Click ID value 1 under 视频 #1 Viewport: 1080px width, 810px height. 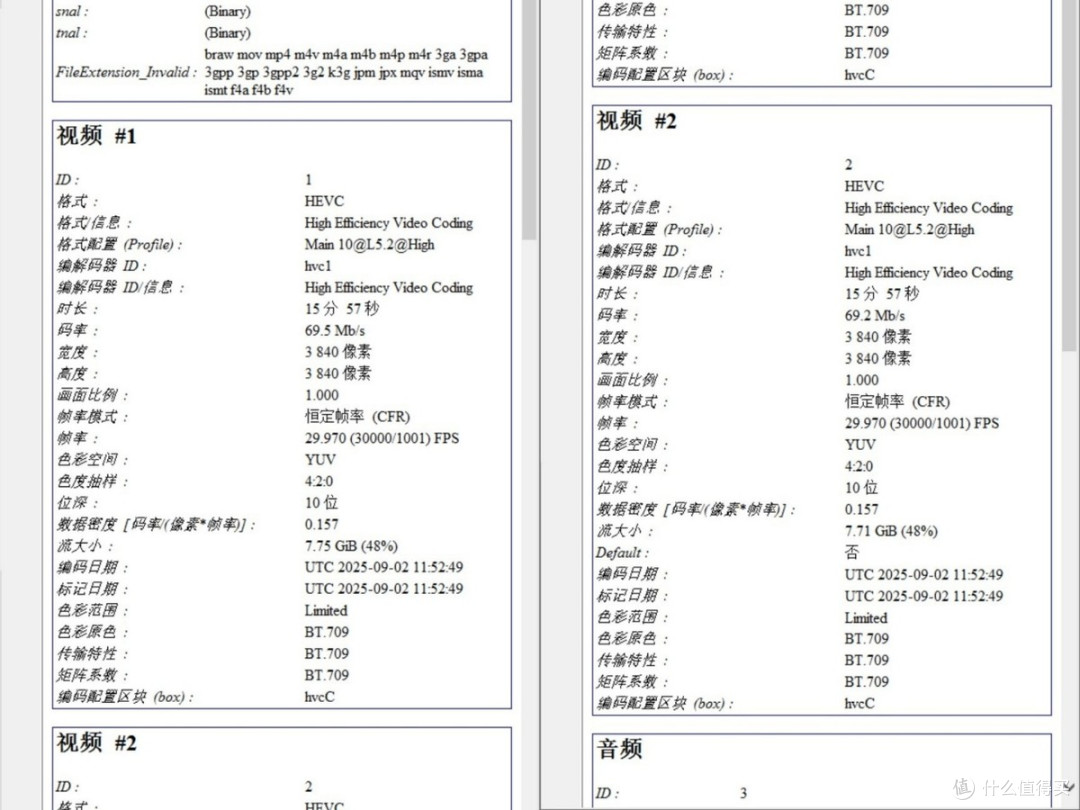[309, 180]
